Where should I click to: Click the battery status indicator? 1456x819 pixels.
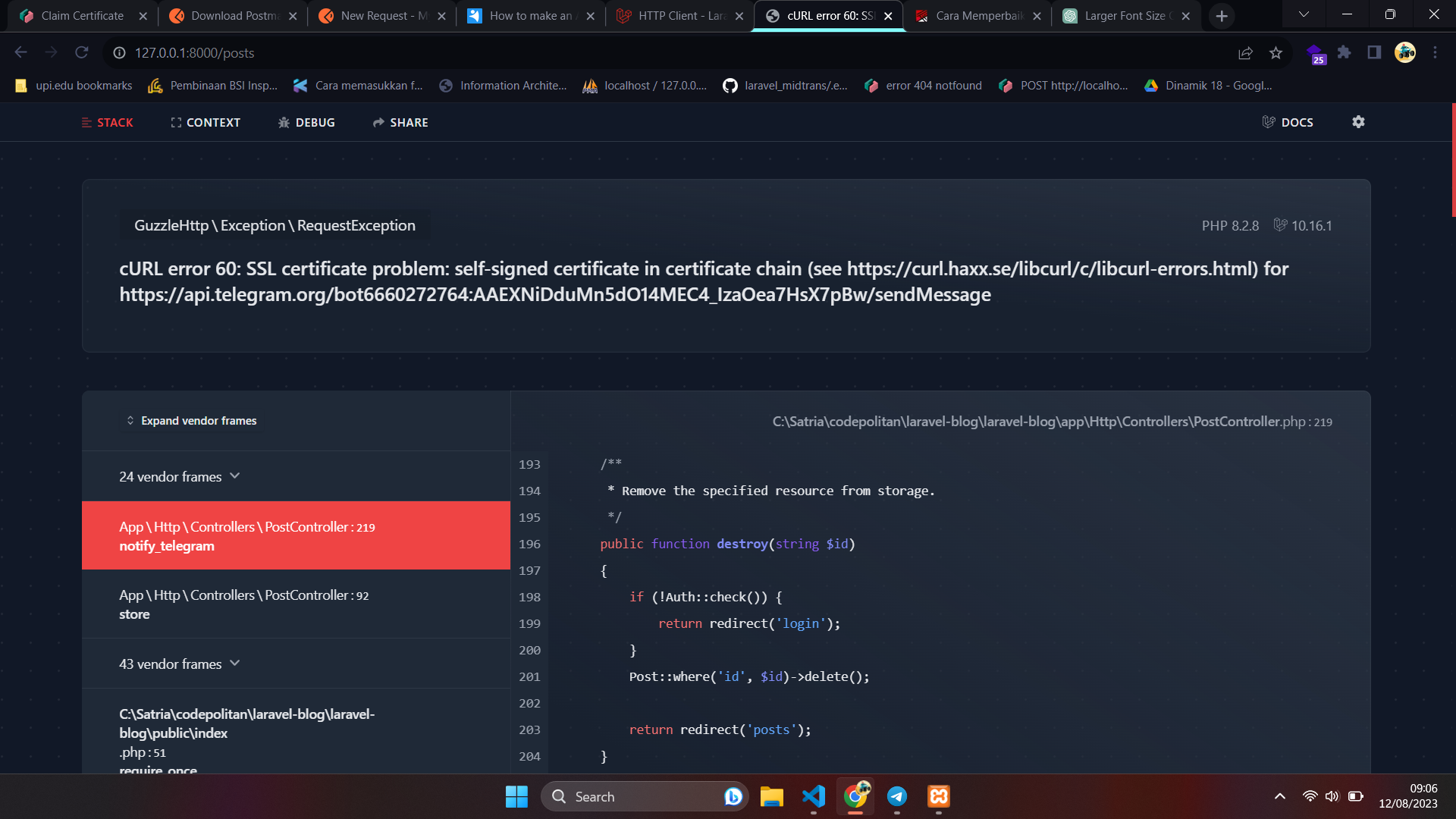[1357, 796]
